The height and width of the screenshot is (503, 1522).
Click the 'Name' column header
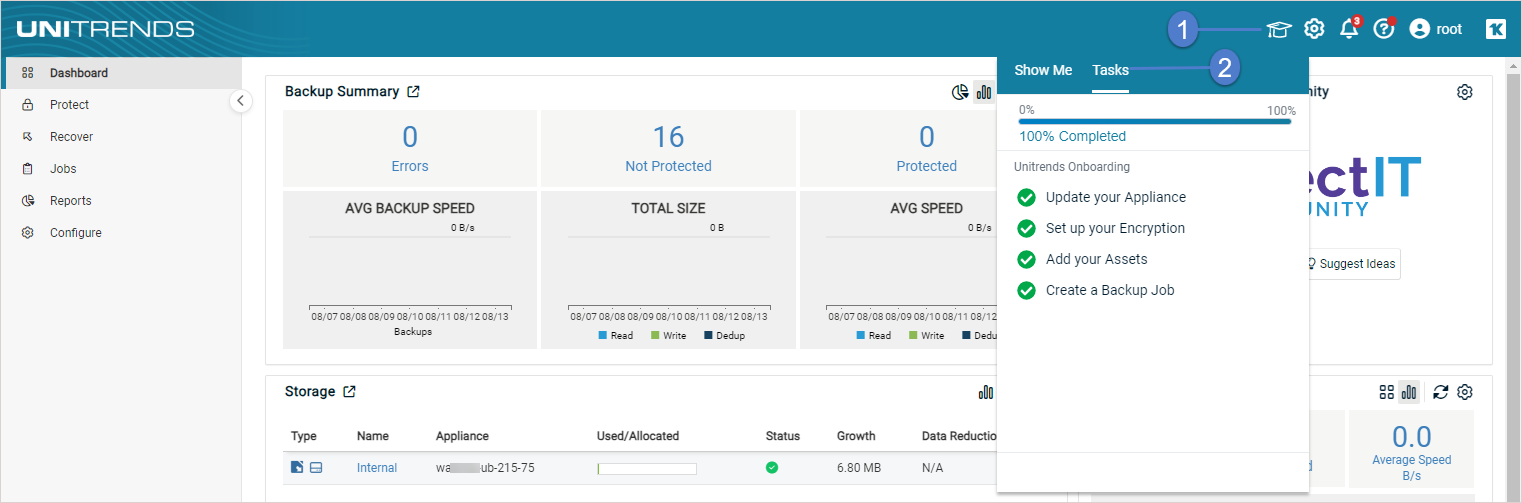(x=373, y=436)
